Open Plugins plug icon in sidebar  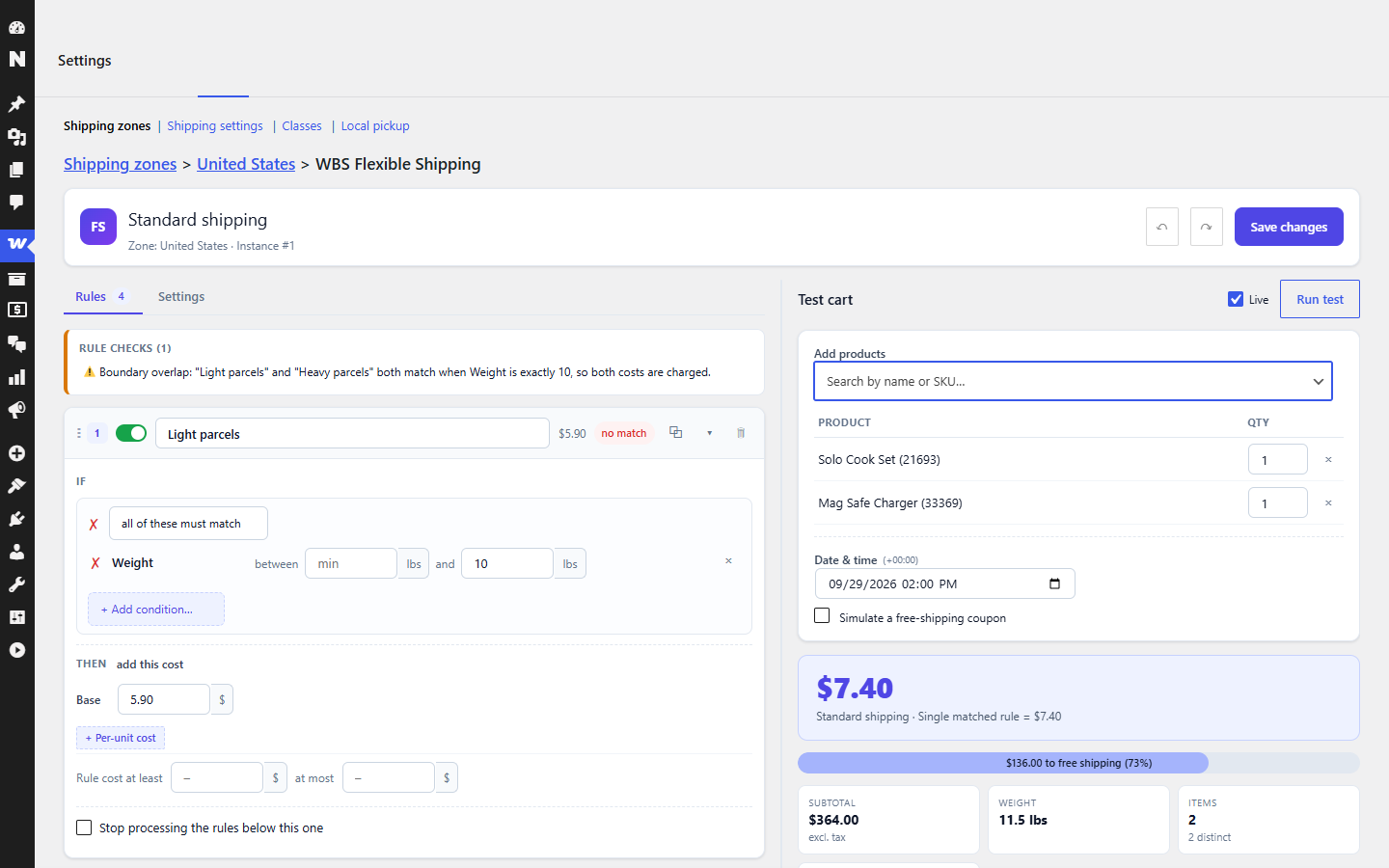pos(16,519)
